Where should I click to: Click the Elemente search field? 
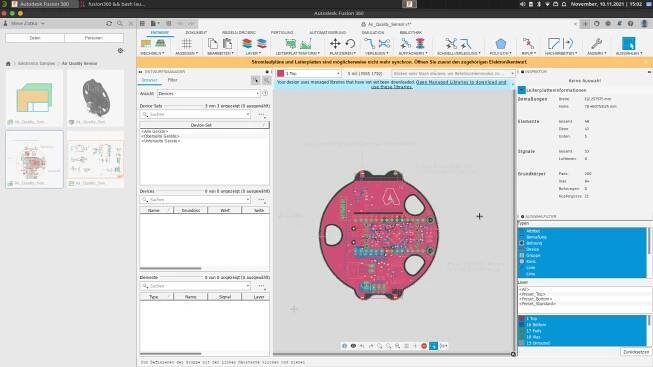click(195, 286)
